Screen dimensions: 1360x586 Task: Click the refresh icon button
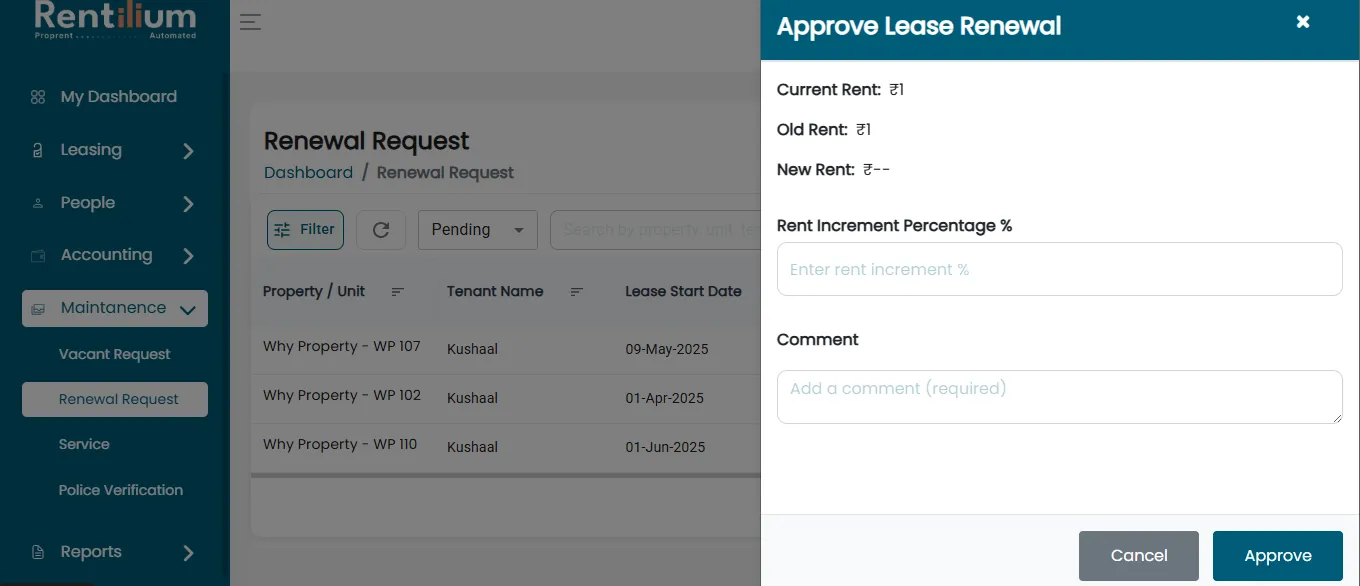pyautogui.click(x=381, y=230)
